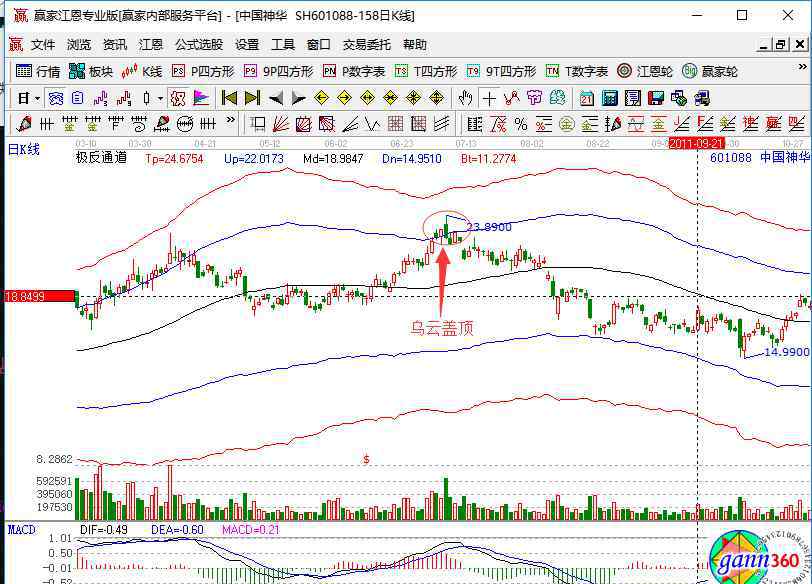The image size is (812, 584).
Task: Click the candlestick chart type icon
Action: (147, 98)
